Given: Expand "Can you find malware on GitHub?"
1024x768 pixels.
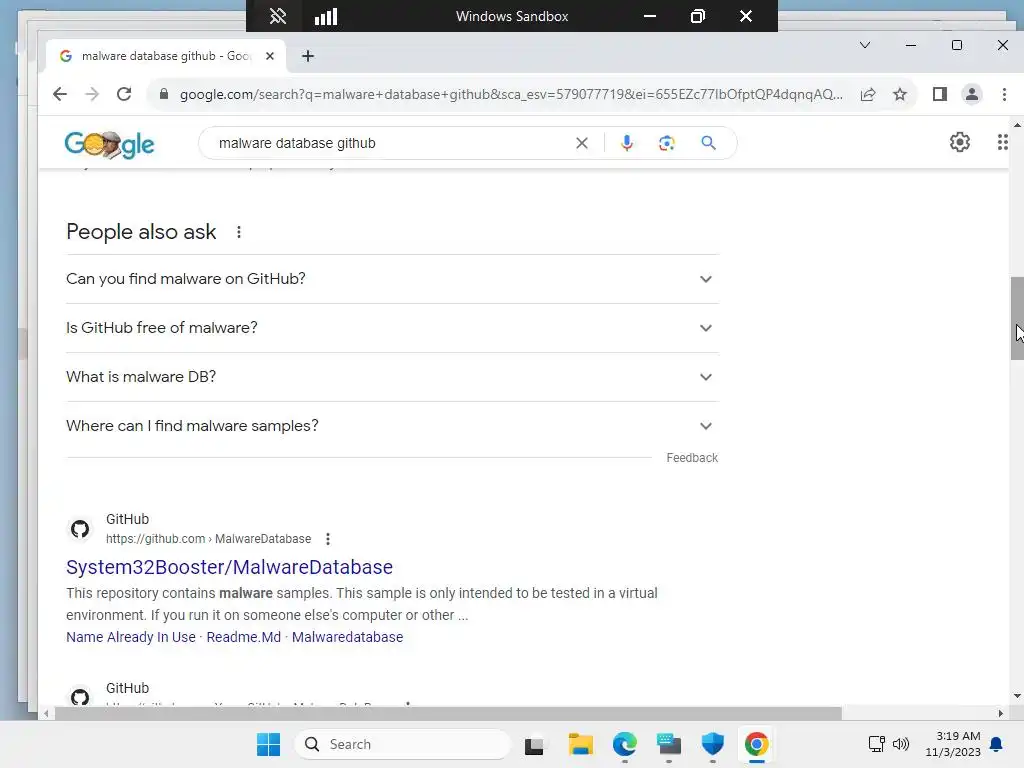Looking at the screenshot, I should click(392, 279).
